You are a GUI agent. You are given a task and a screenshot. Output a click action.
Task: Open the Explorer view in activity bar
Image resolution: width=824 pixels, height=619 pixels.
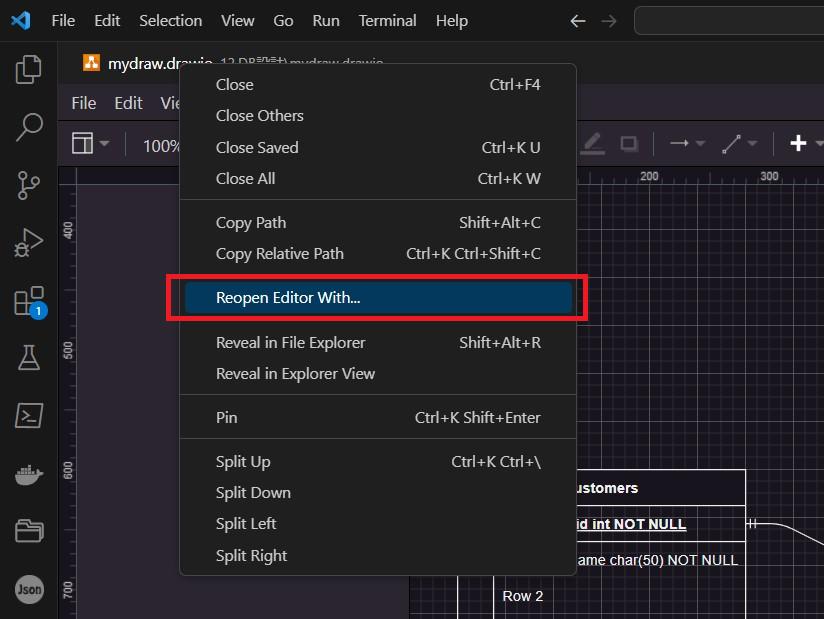pyautogui.click(x=29, y=69)
